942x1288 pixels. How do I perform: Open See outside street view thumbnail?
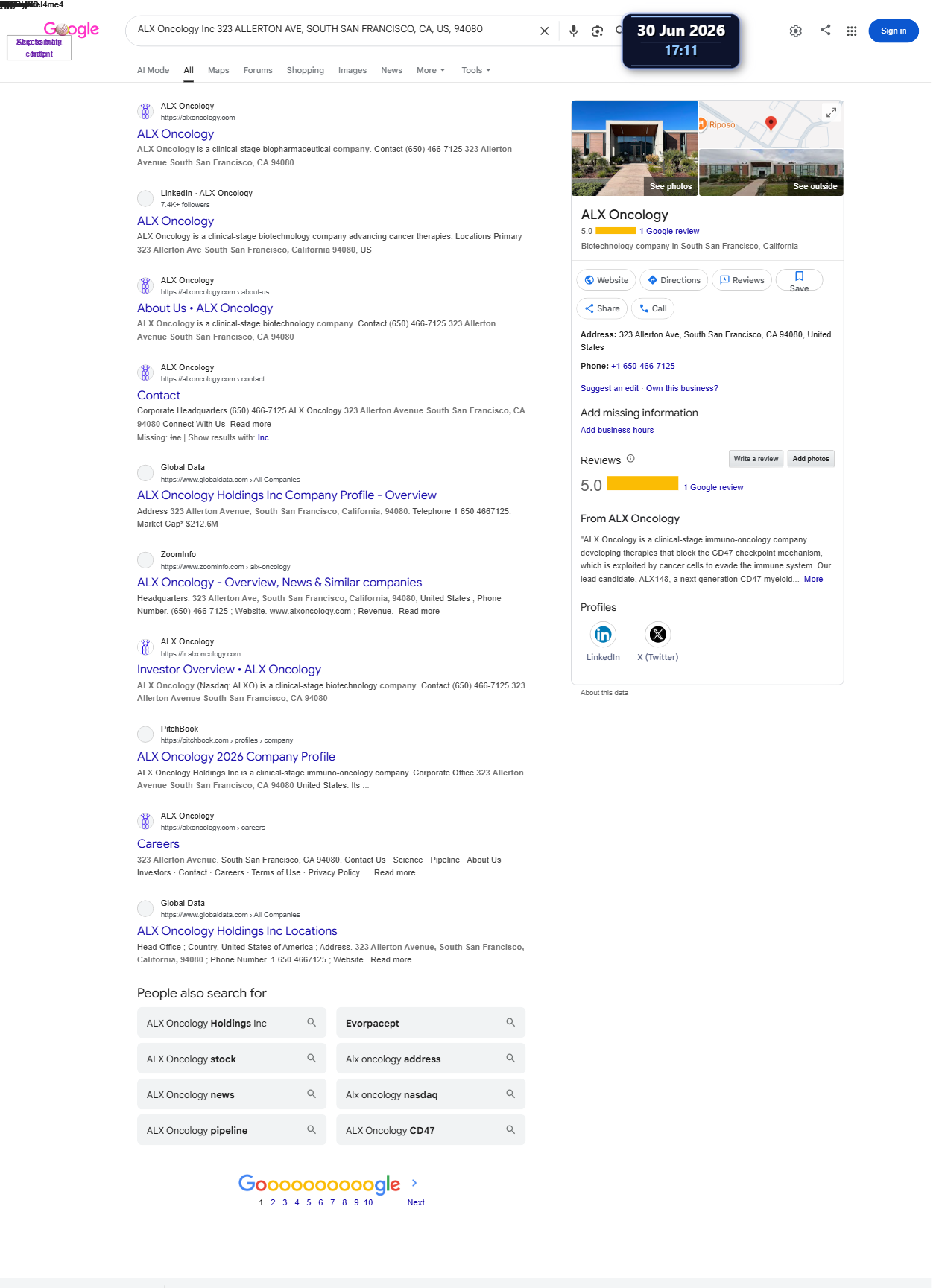pyautogui.click(x=771, y=173)
